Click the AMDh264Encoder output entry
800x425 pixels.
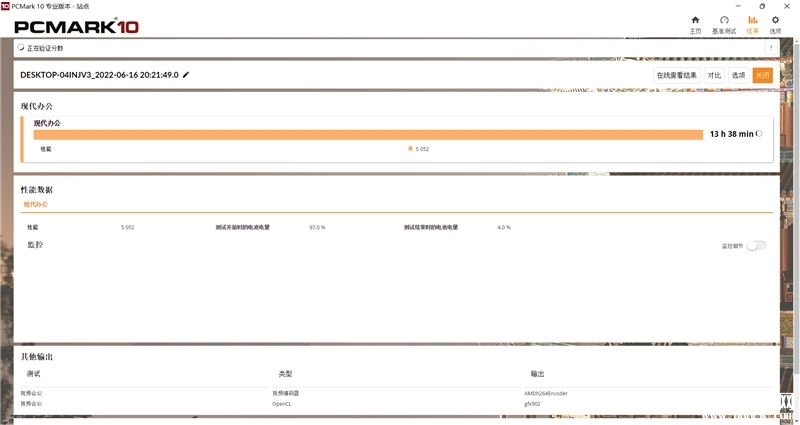coord(545,393)
